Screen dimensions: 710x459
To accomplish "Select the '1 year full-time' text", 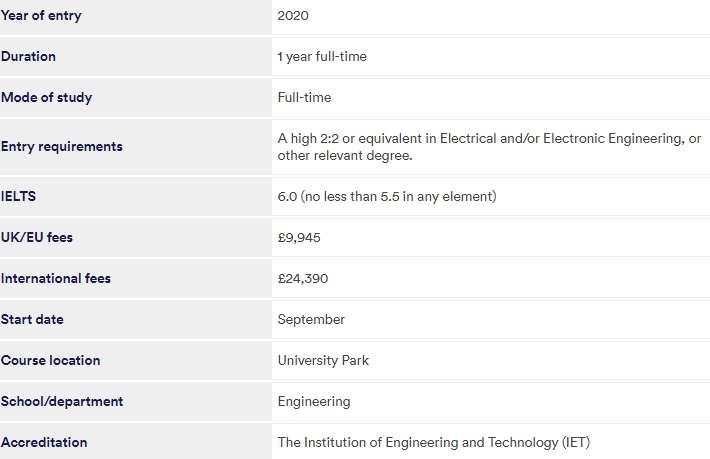I will point(322,57).
